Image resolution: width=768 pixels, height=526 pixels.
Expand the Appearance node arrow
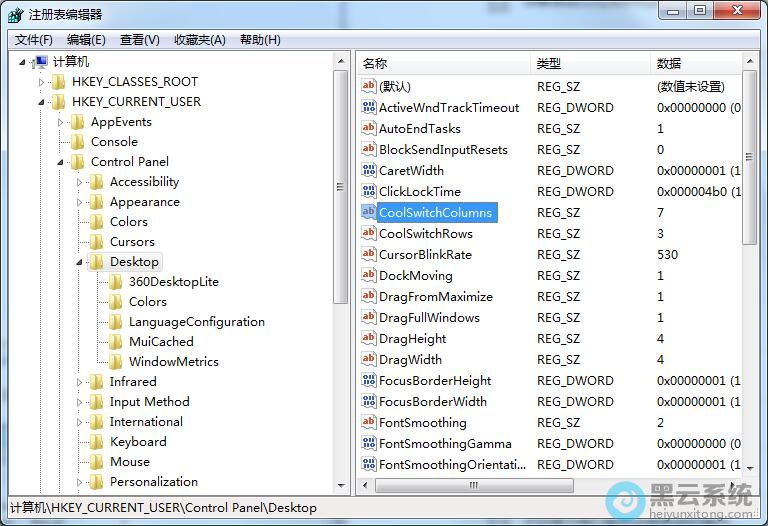point(80,202)
